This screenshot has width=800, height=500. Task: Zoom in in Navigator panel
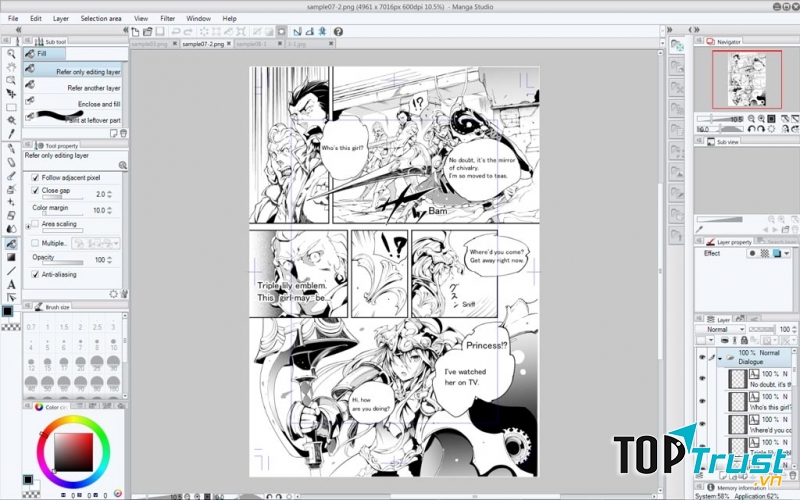point(761,119)
